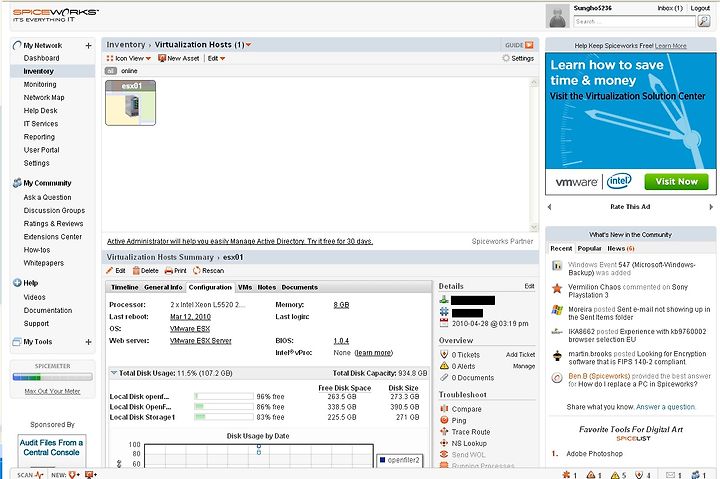Click the envelope icon in bottom status bar
Viewport: 720px width, 479px height.
(670, 475)
